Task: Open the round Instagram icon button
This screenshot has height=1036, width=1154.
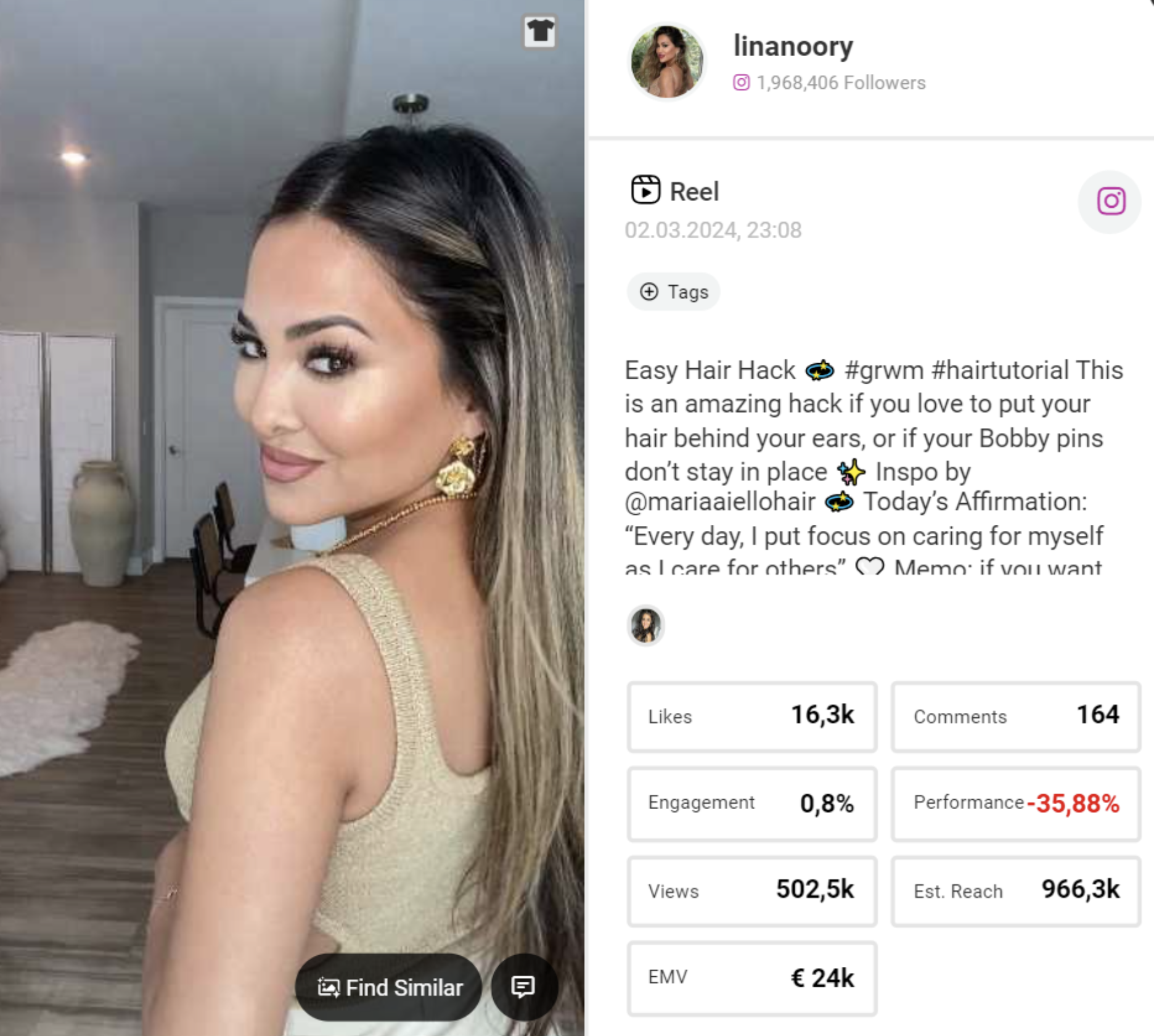Action: coord(1110,202)
